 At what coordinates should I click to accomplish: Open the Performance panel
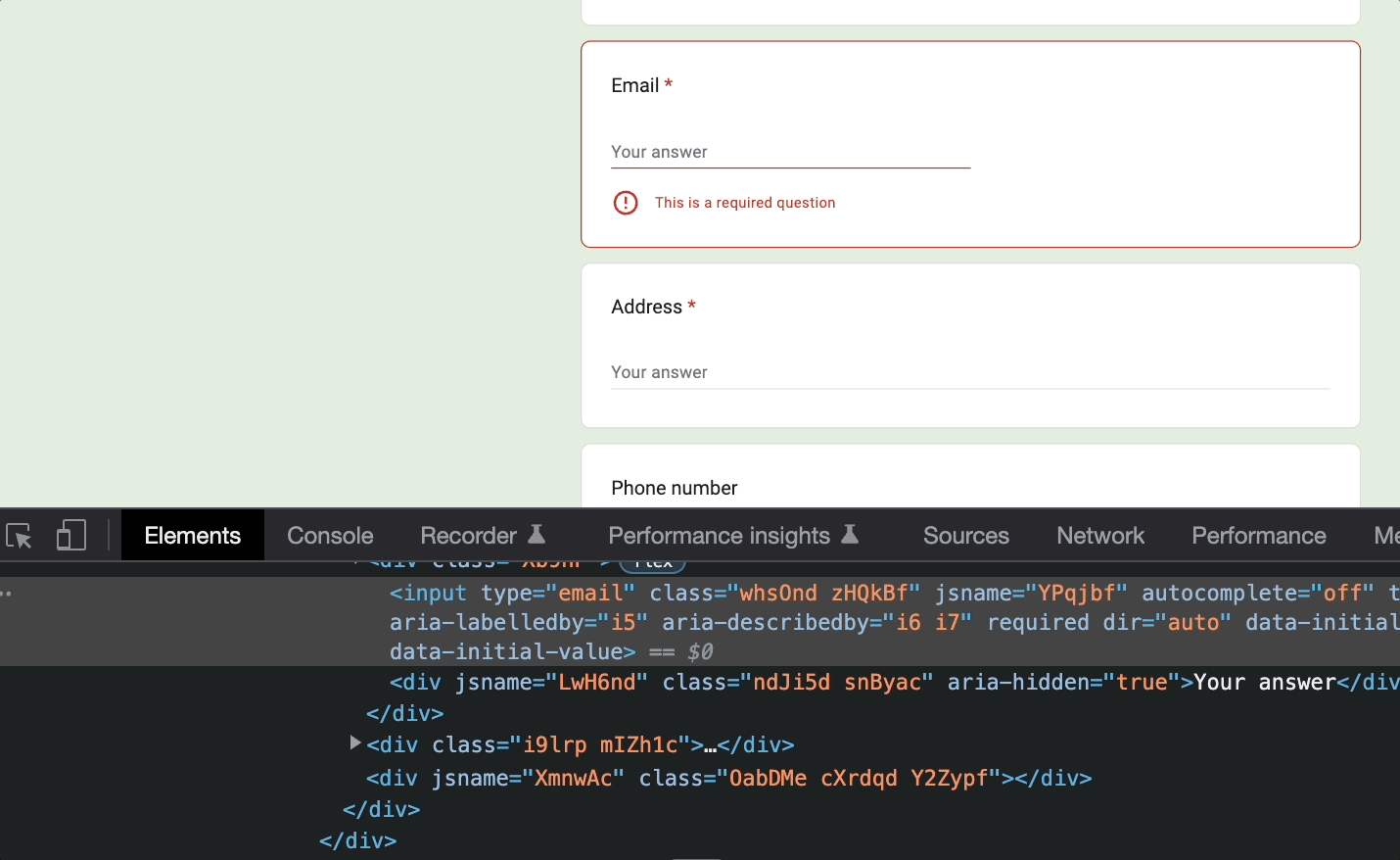pyautogui.click(x=1258, y=535)
